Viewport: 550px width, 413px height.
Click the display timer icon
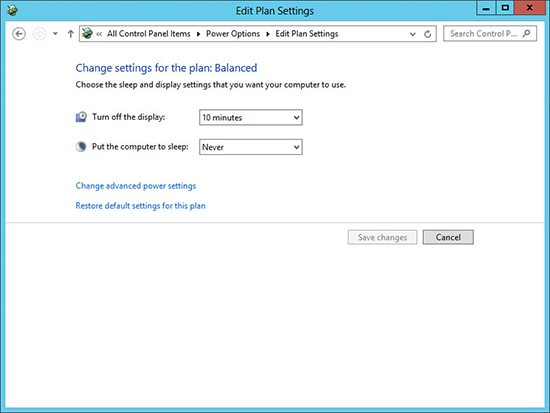tap(81, 117)
